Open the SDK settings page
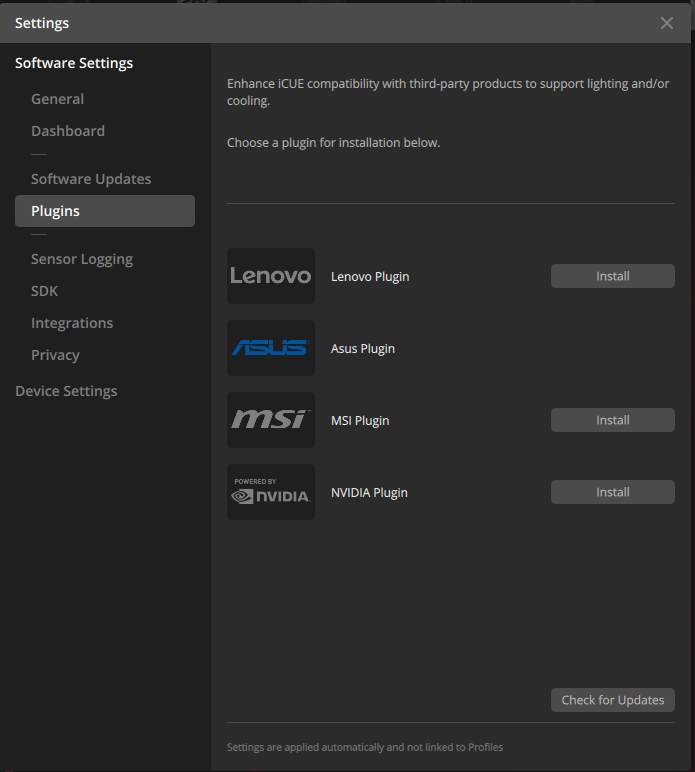 pyautogui.click(x=44, y=291)
